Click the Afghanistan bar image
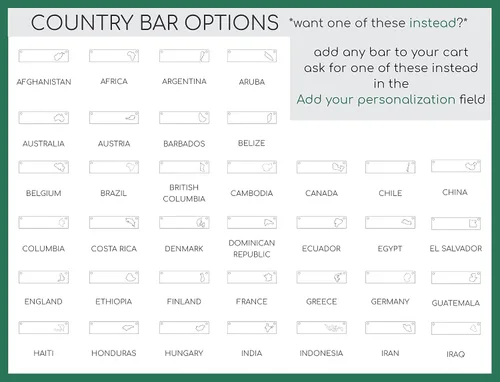The image size is (500, 382). pyautogui.click(x=44, y=56)
